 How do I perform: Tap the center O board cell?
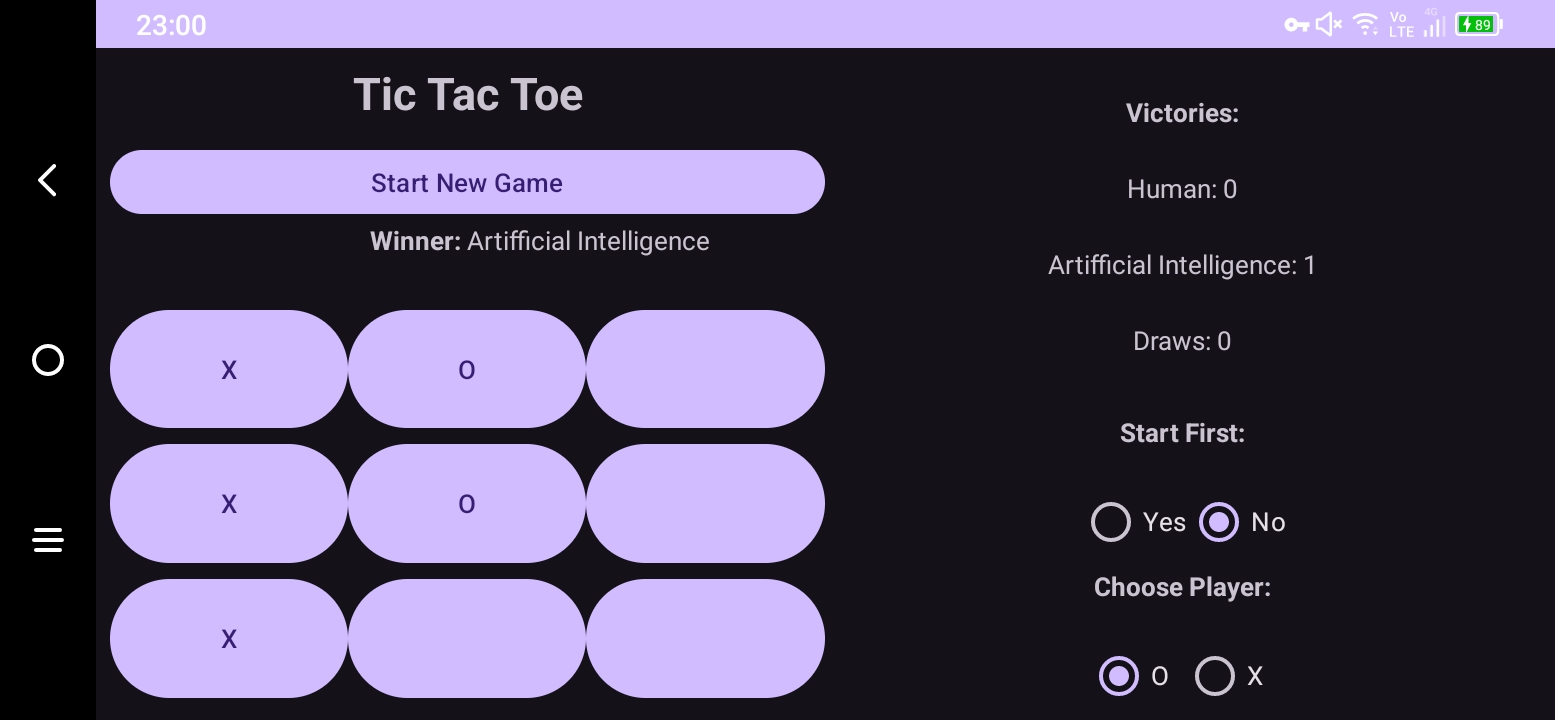pos(467,503)
